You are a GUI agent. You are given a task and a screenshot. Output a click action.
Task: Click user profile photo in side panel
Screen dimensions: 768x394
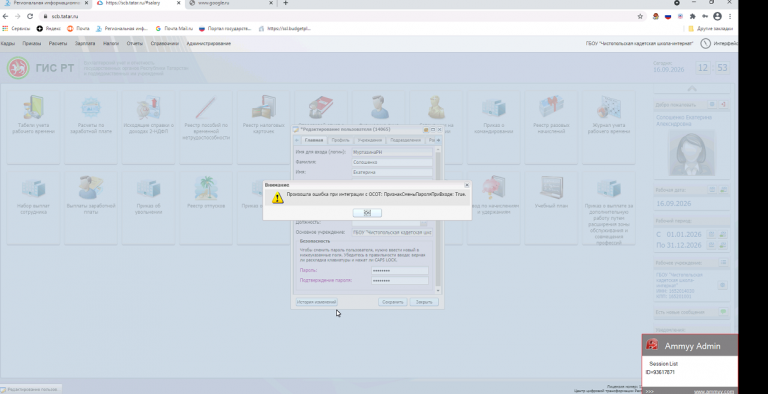(x=692, y=153)
